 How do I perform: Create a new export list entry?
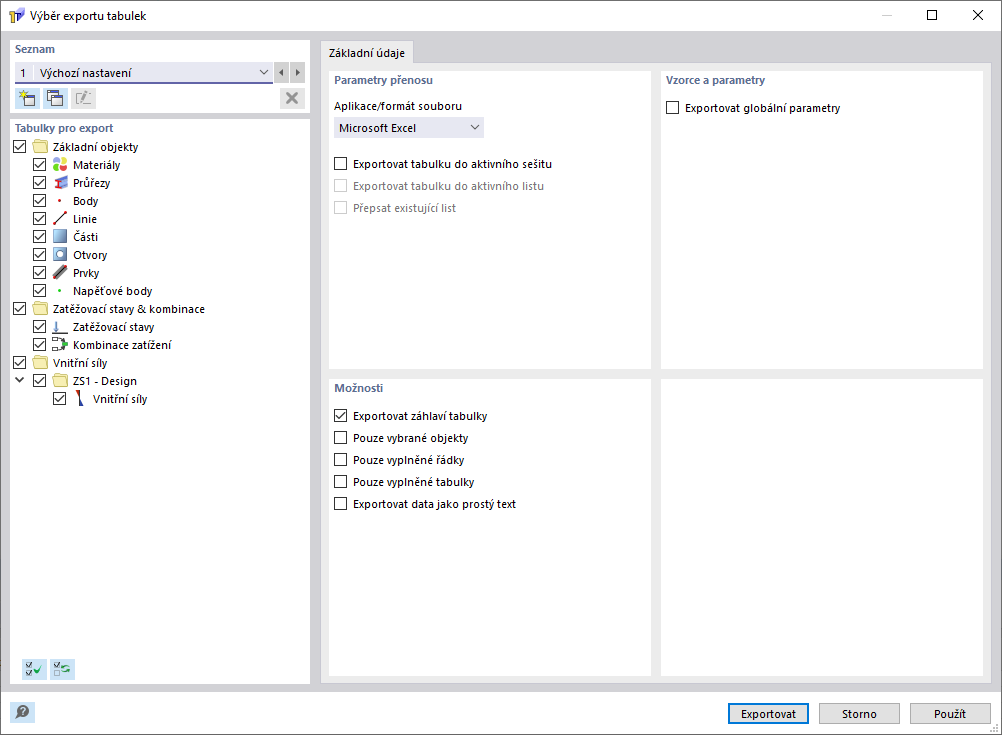pyautogui.click(x=27, y=98)
